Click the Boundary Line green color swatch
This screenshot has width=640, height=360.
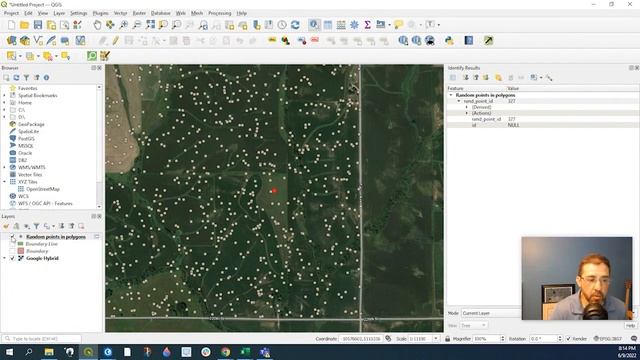click(21, 244)
